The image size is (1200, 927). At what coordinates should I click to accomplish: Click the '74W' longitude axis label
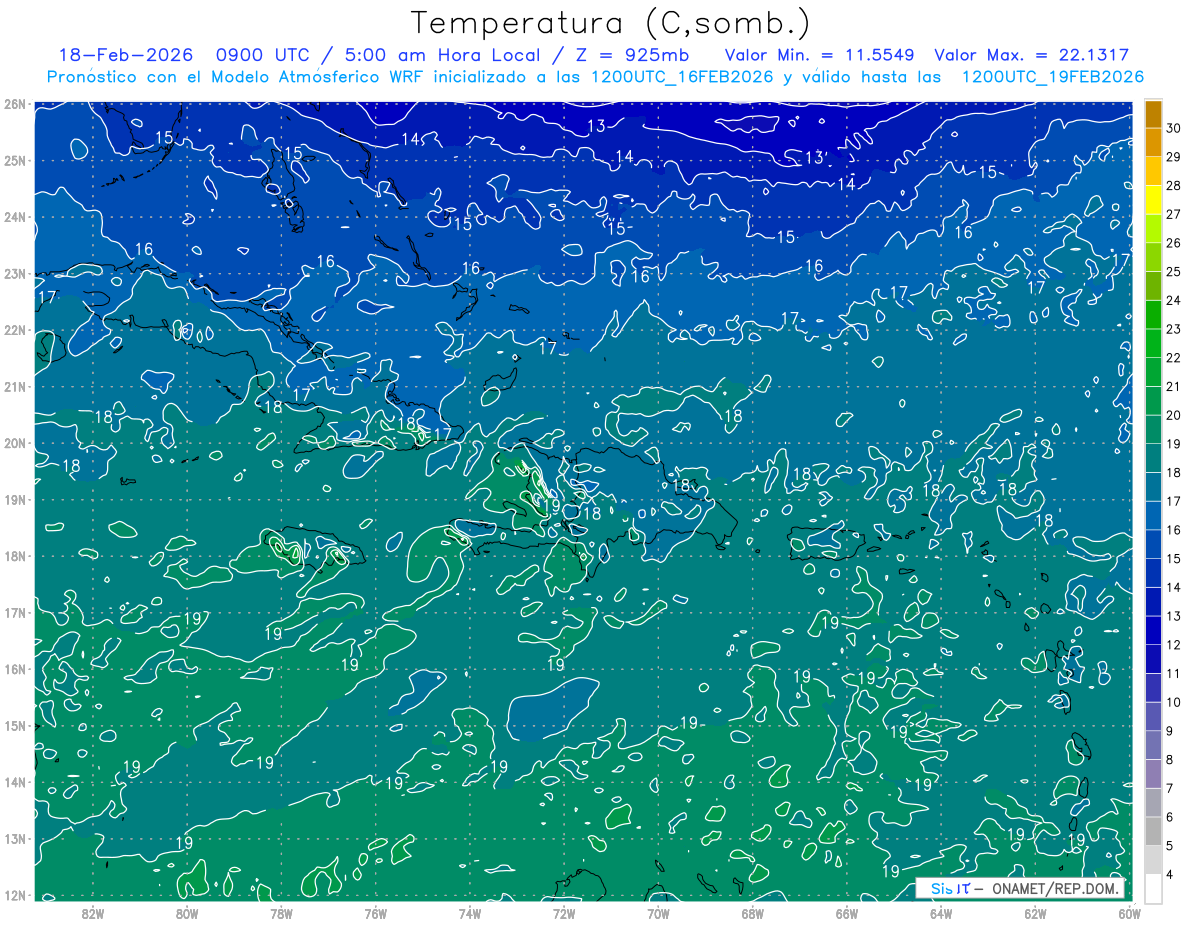coord(470,913)
